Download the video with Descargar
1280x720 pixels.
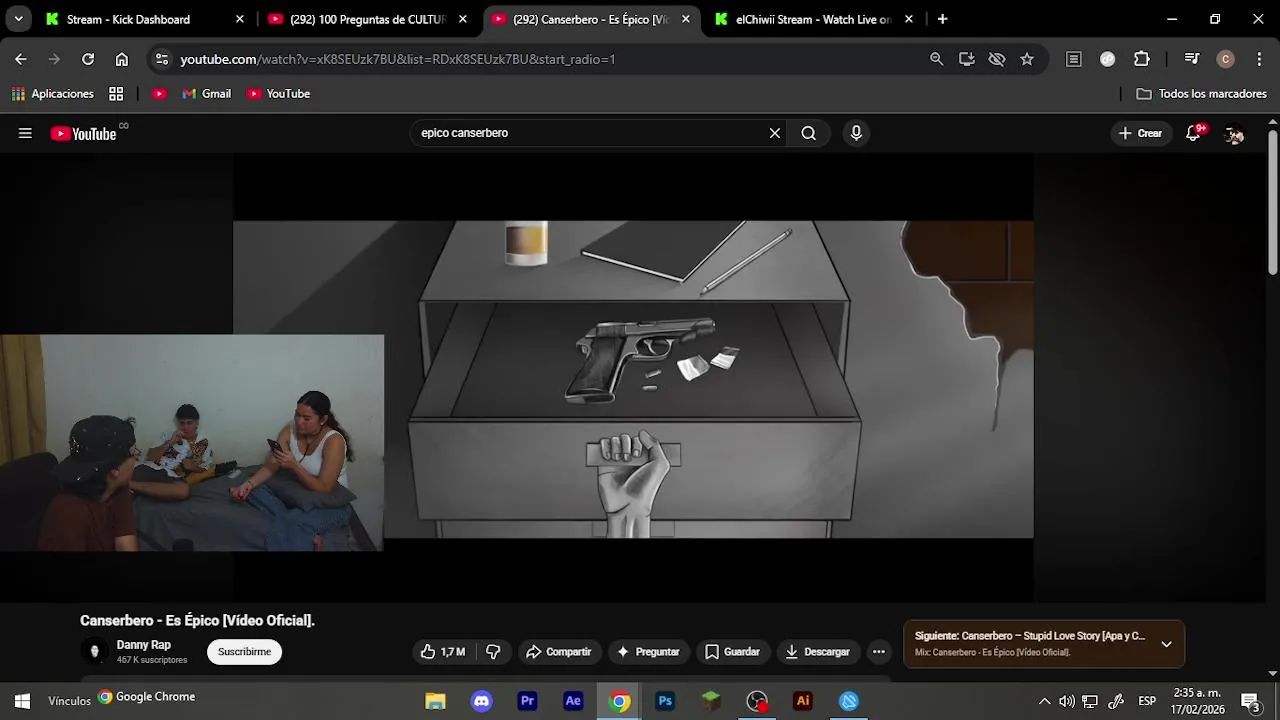(x=817, y=652)
